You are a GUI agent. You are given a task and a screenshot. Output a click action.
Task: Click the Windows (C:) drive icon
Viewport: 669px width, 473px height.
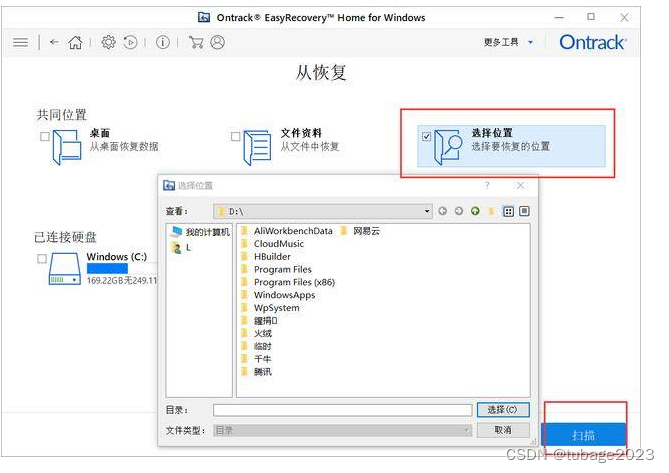(64, 269)
